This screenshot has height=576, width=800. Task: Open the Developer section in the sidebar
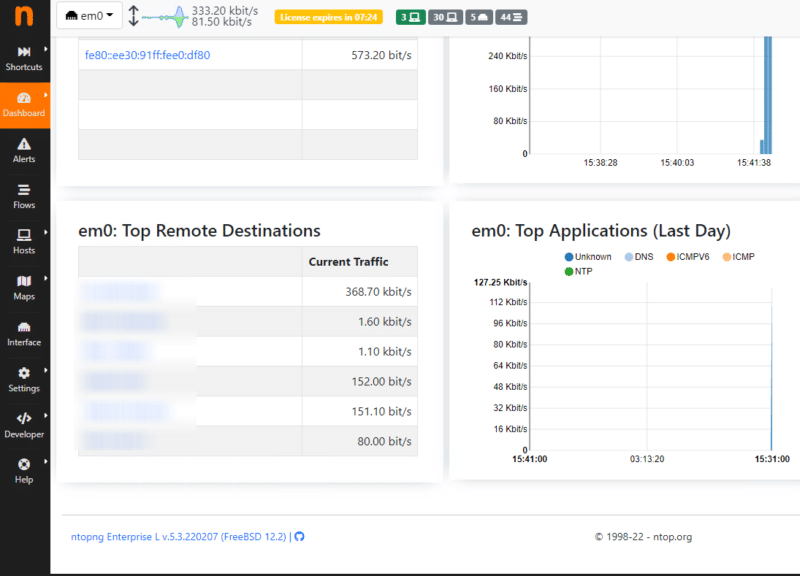[x=24, y=426]
